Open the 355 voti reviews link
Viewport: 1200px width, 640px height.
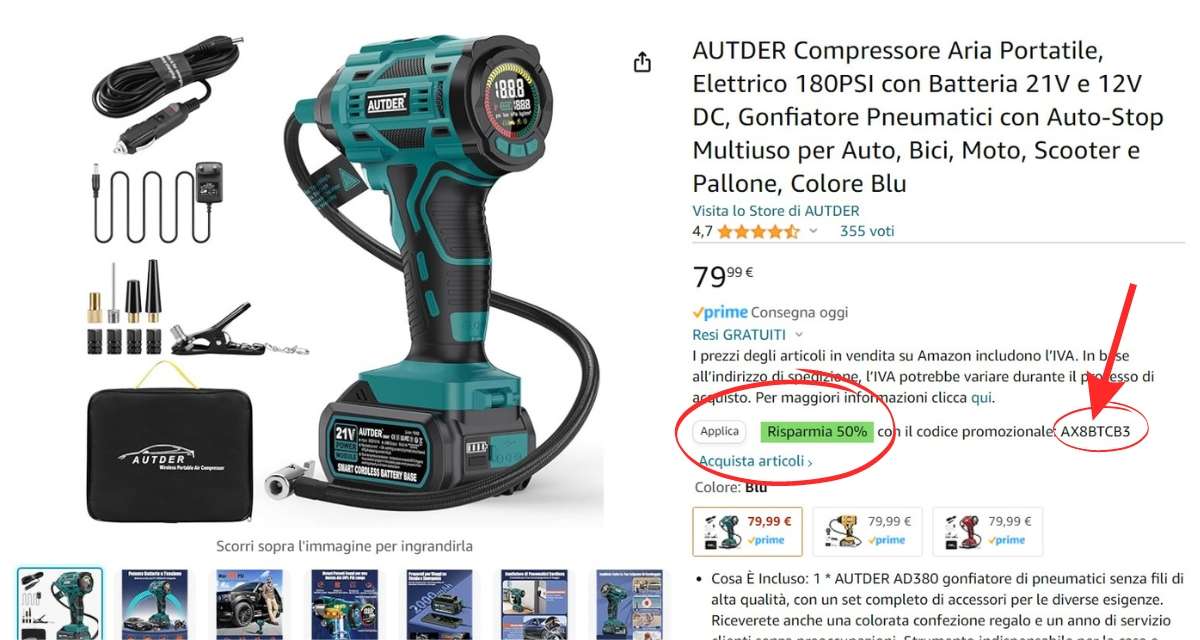[x=867, y=231]
